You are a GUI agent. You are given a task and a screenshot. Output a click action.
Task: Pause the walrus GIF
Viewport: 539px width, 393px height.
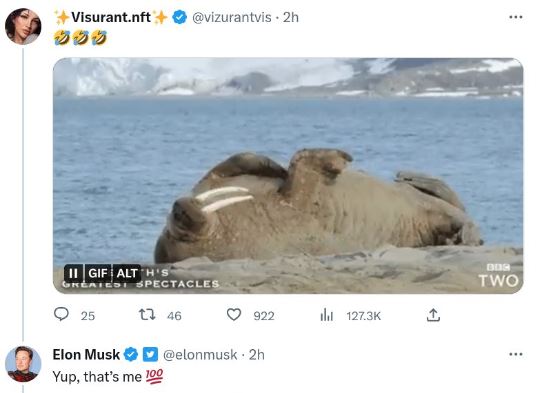[74, 273]
